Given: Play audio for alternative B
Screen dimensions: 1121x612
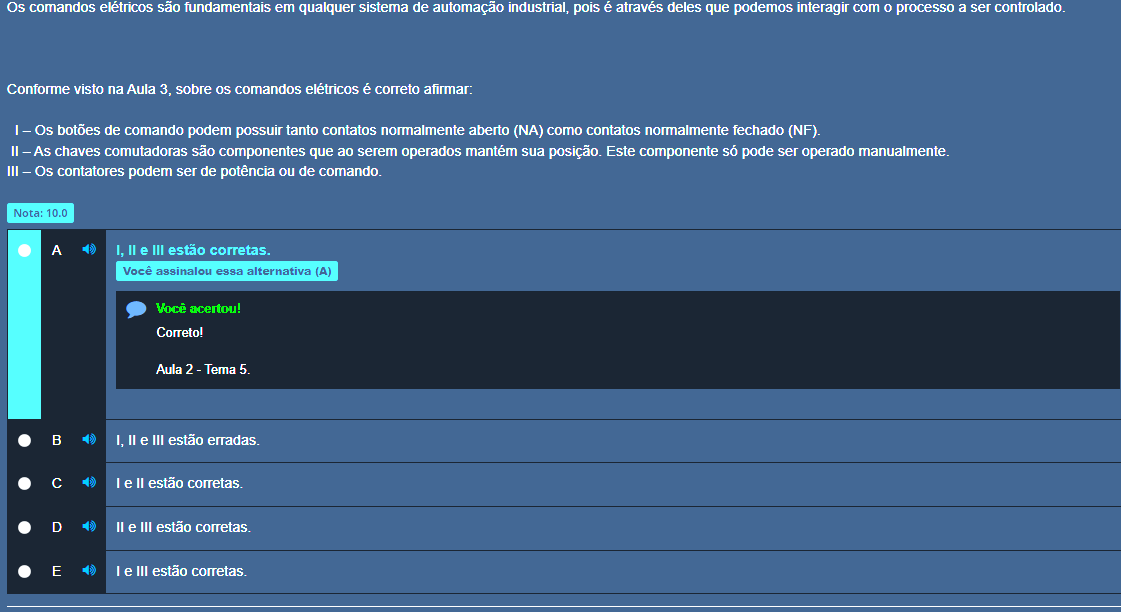Looking at the screenshot, I should (x=89, y=440).
